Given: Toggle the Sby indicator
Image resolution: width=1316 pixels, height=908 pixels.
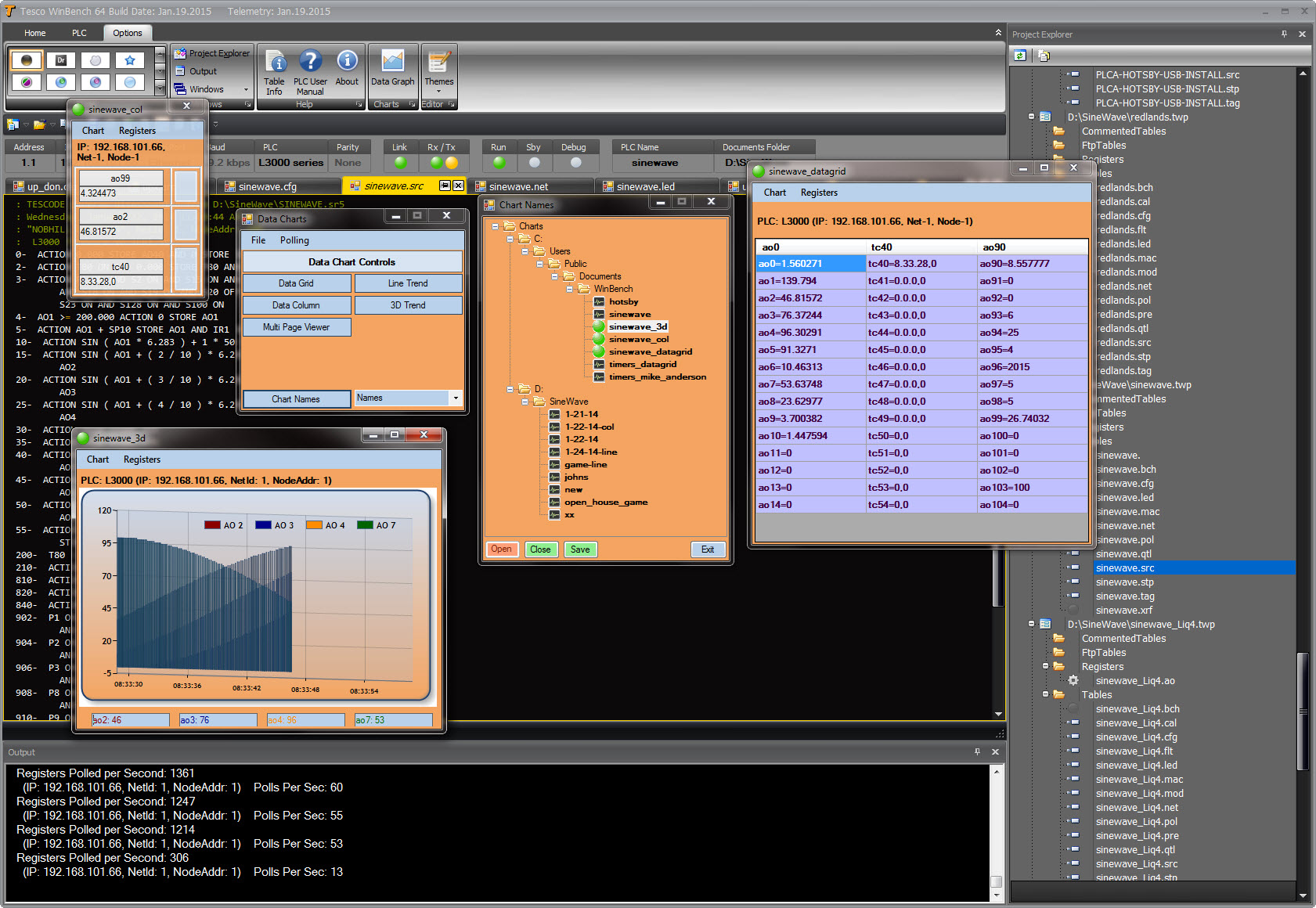Looking at the screenshot, I should [534, 162].
